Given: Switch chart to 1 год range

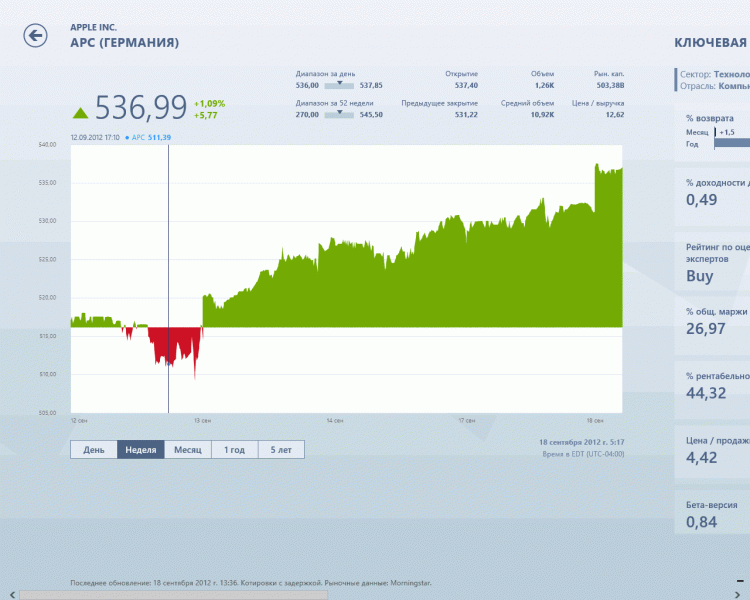Looking at the screenshot, I should point(234,450).
